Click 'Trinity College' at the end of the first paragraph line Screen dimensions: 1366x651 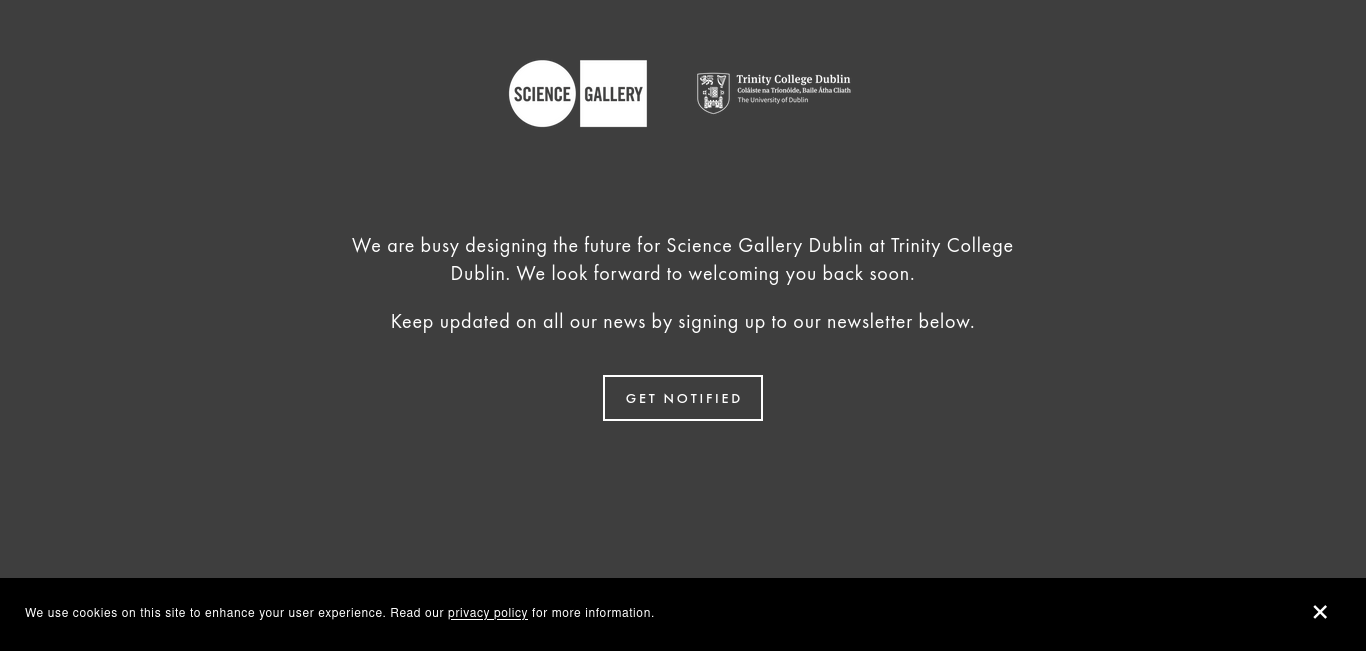952,245
